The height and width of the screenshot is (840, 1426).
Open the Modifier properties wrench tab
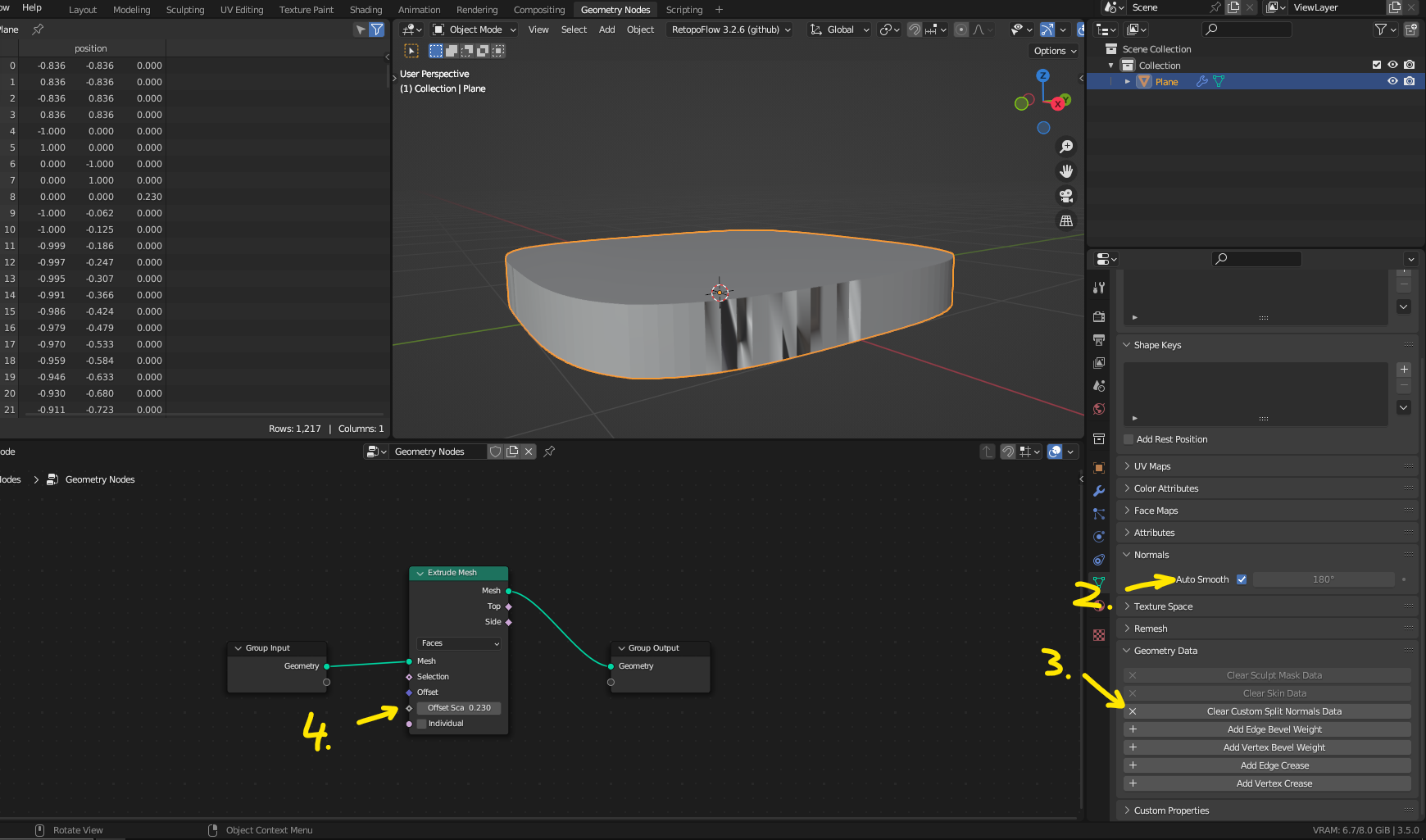click(x=1099, y=491)
